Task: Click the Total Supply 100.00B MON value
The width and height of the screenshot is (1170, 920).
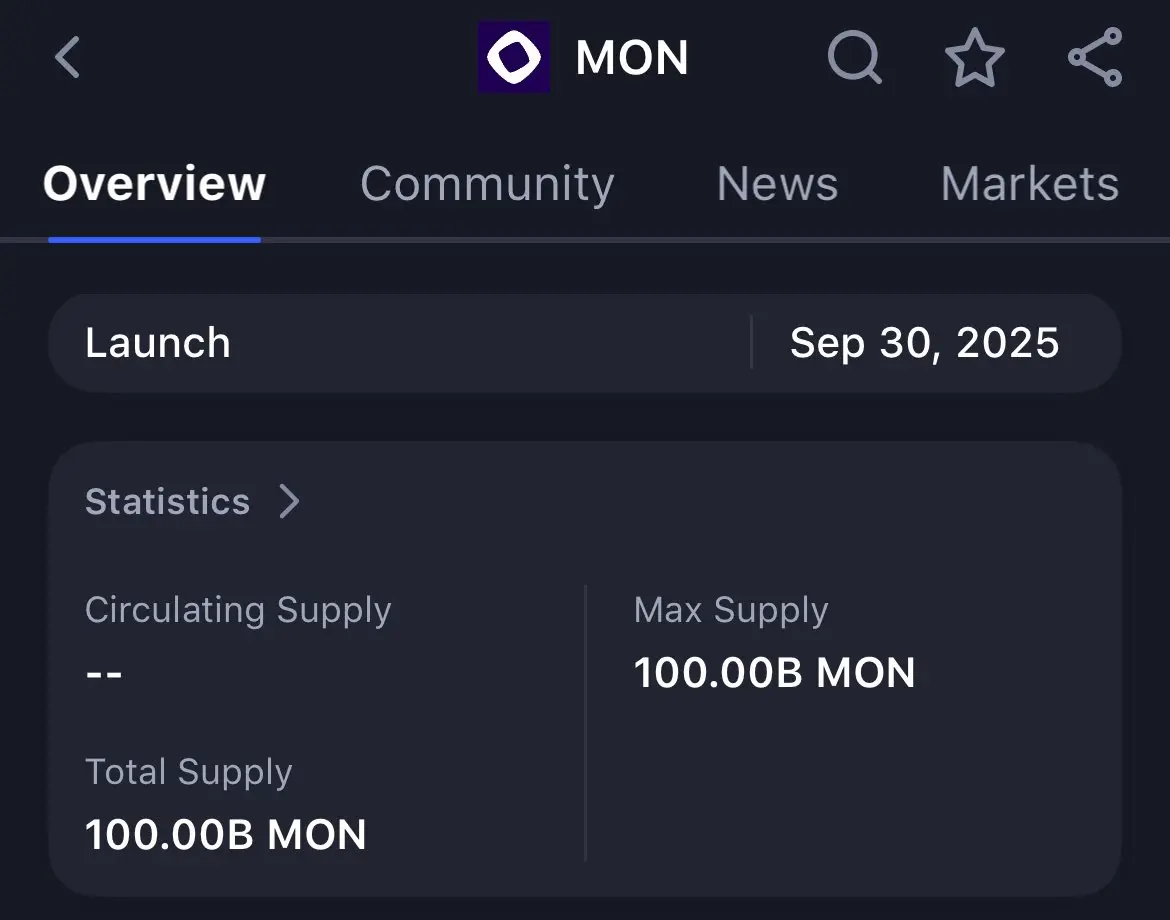Action: pyautogui.click(x=225, y=834)
